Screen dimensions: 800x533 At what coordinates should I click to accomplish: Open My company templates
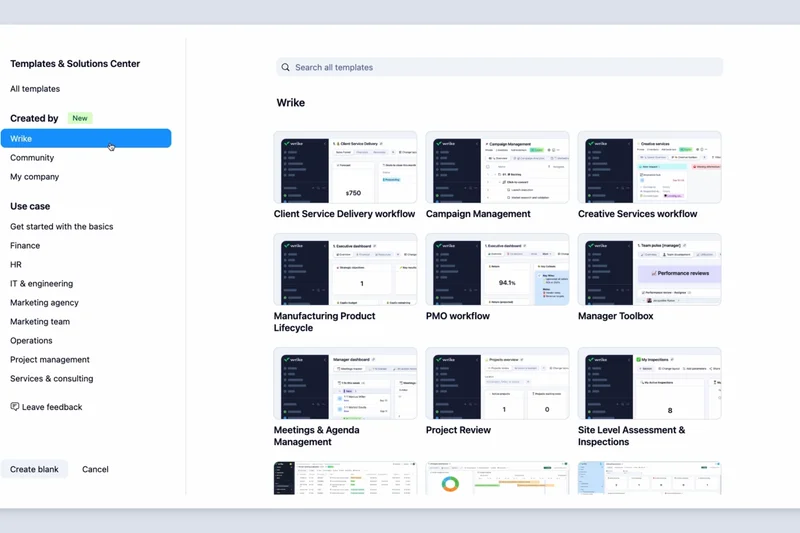click(35, 177)
